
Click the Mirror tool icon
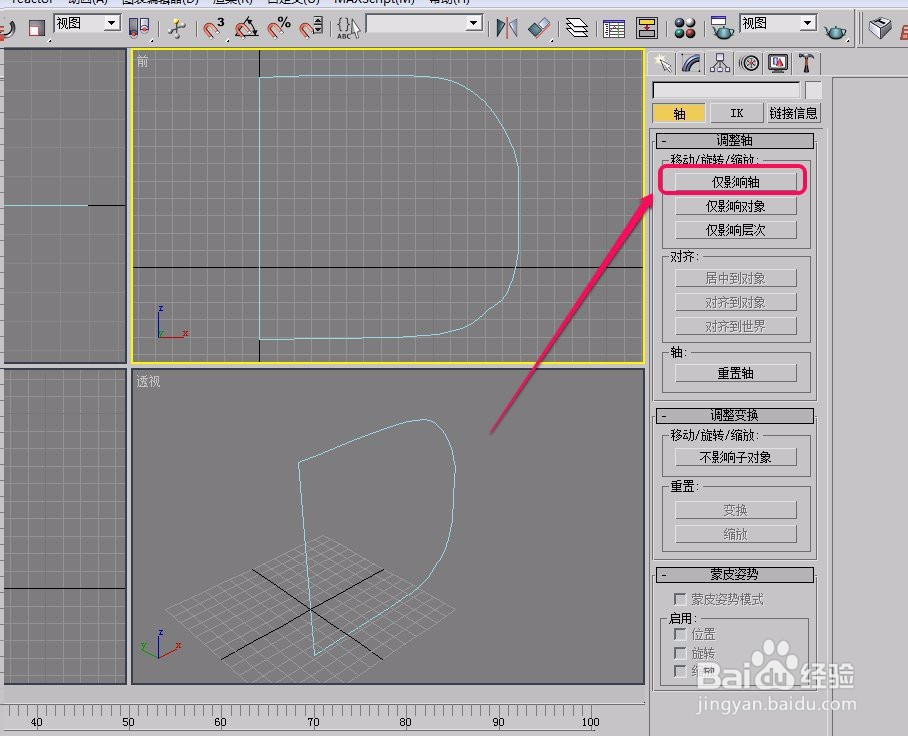507,27
